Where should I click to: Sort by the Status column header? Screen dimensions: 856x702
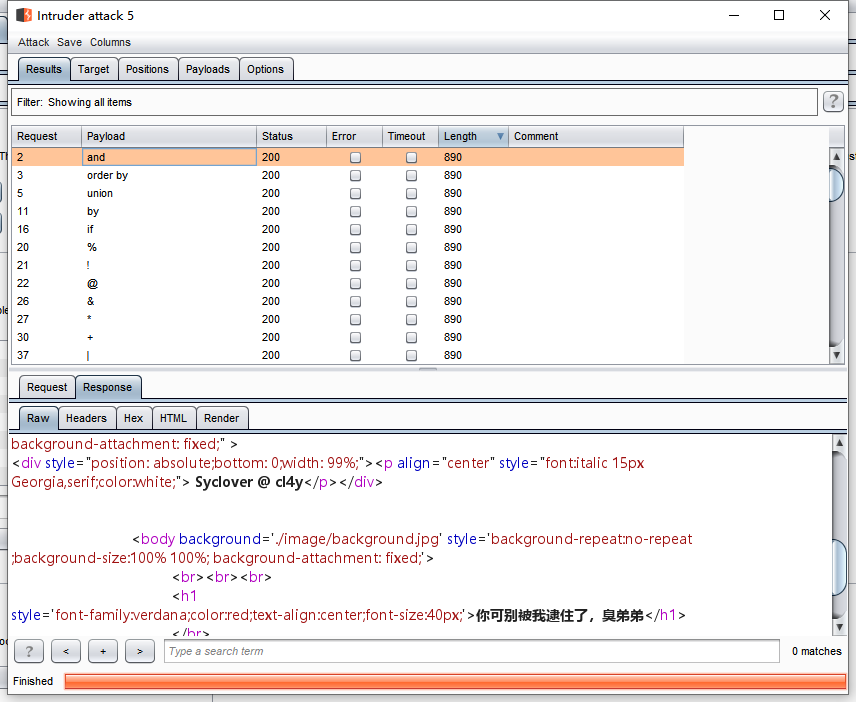292,136
